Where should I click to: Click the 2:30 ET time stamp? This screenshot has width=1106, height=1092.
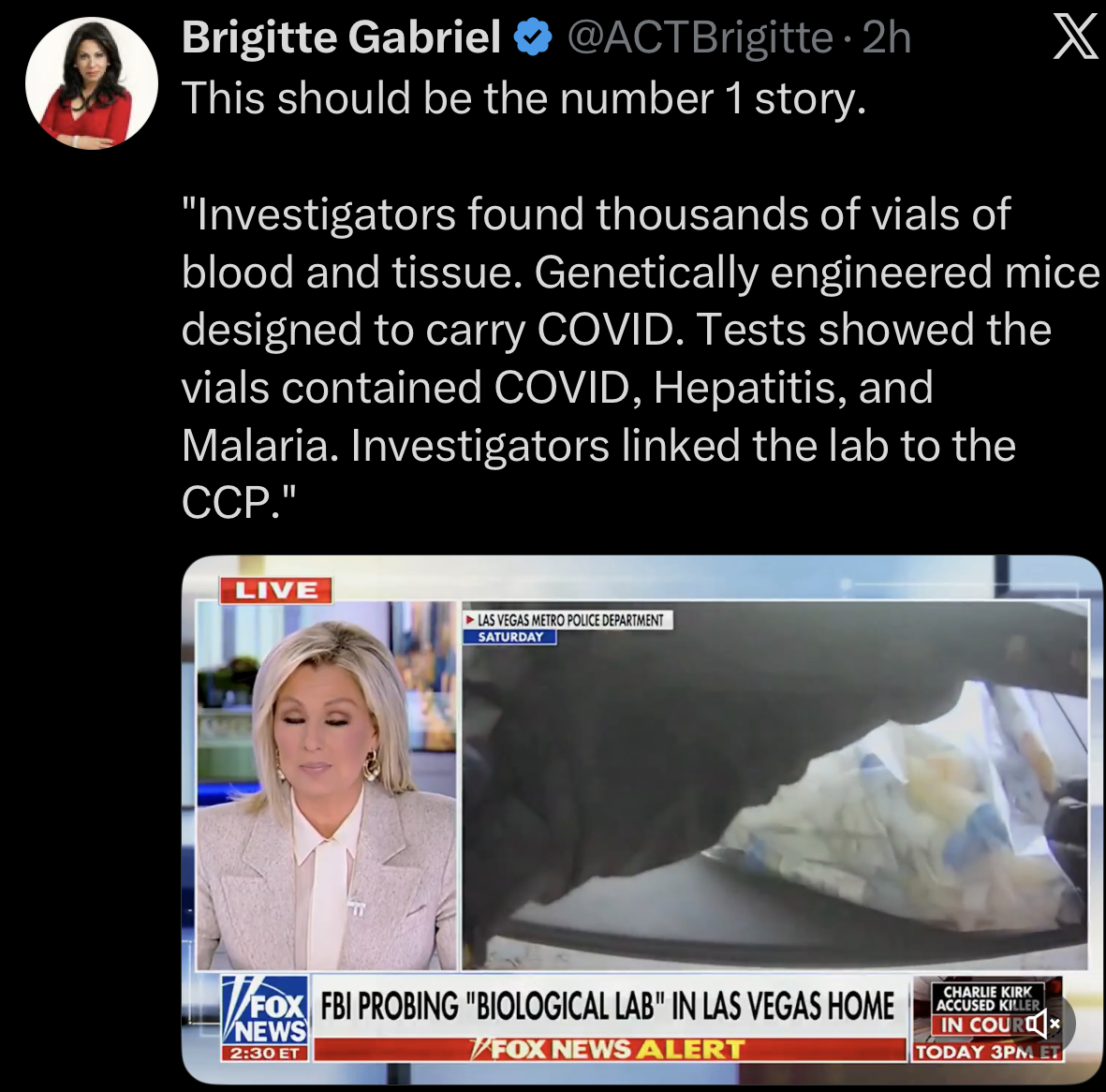coord(265,1054)
